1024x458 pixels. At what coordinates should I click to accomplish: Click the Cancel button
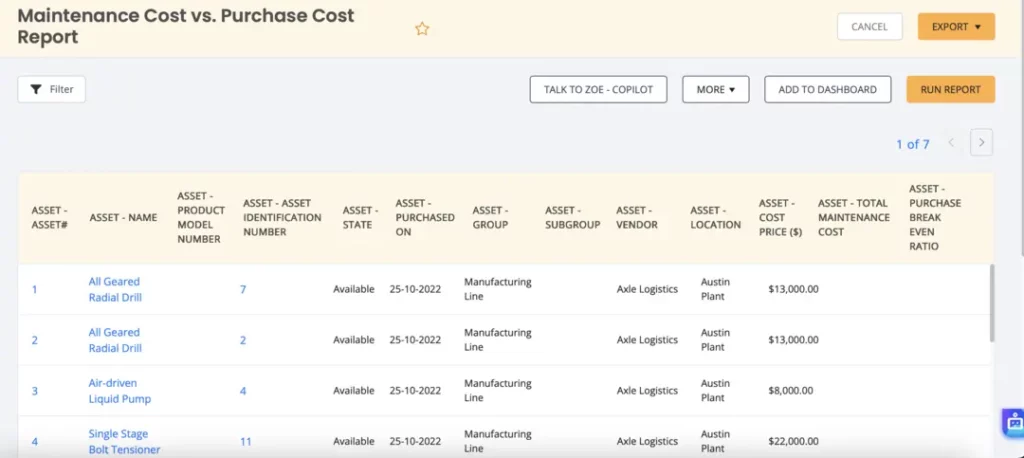869,27
